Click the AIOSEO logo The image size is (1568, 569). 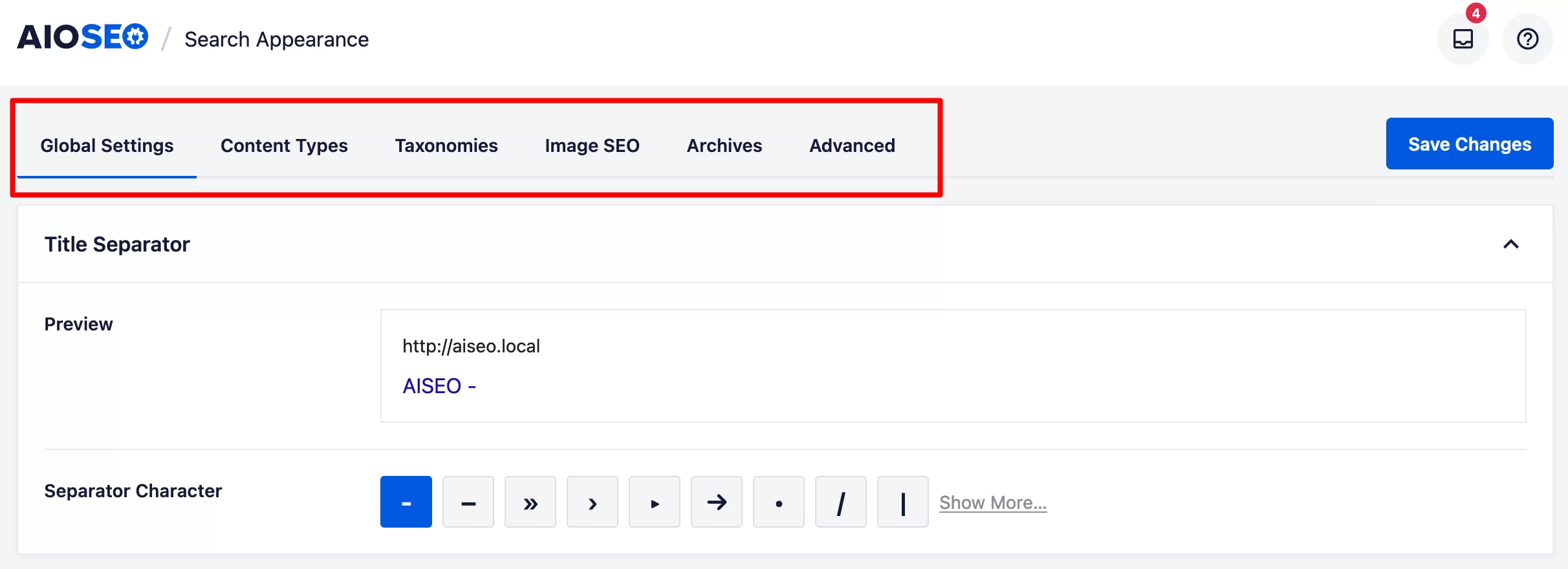coord(83,38)
